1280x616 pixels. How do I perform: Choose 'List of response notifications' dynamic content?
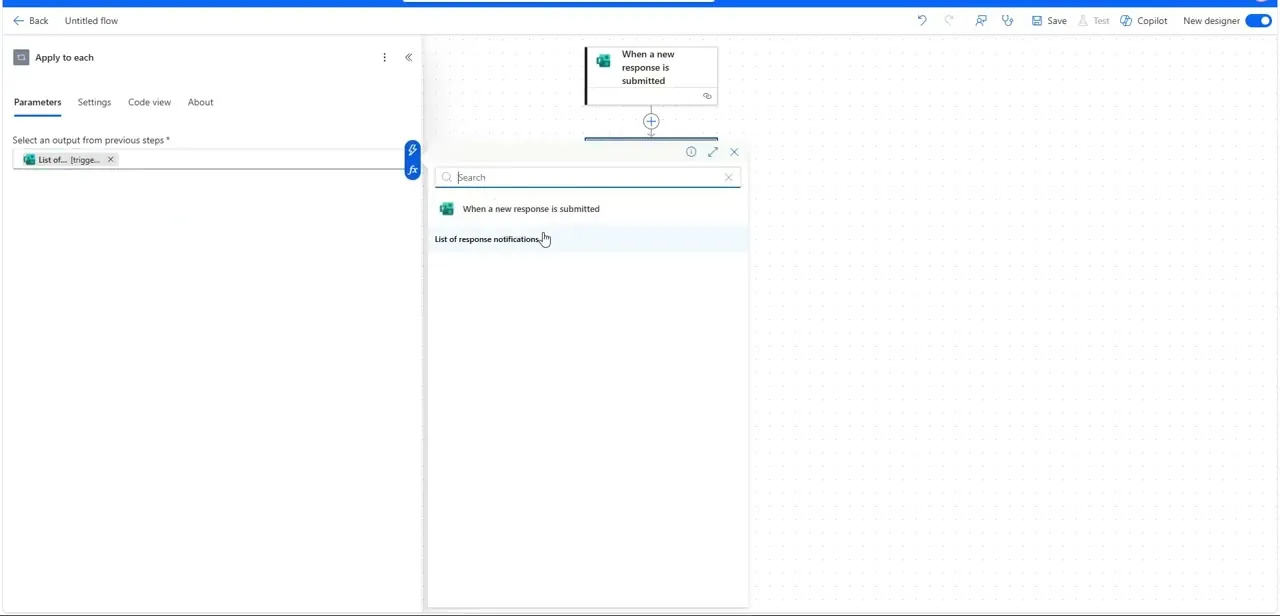[588, 239]
